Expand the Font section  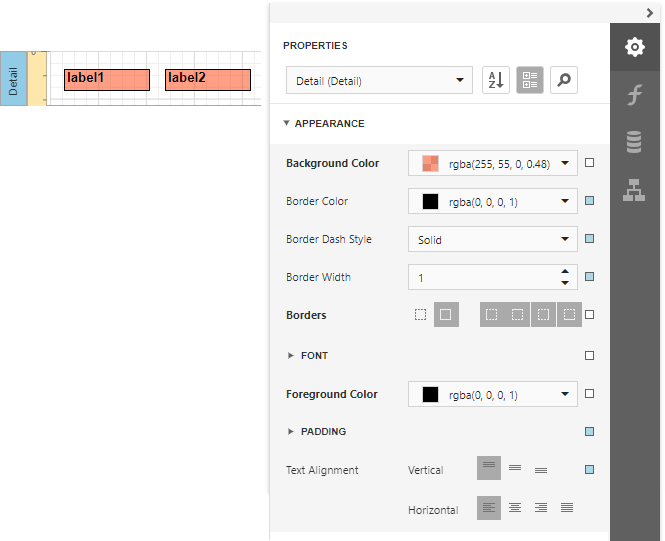(314, 356)
